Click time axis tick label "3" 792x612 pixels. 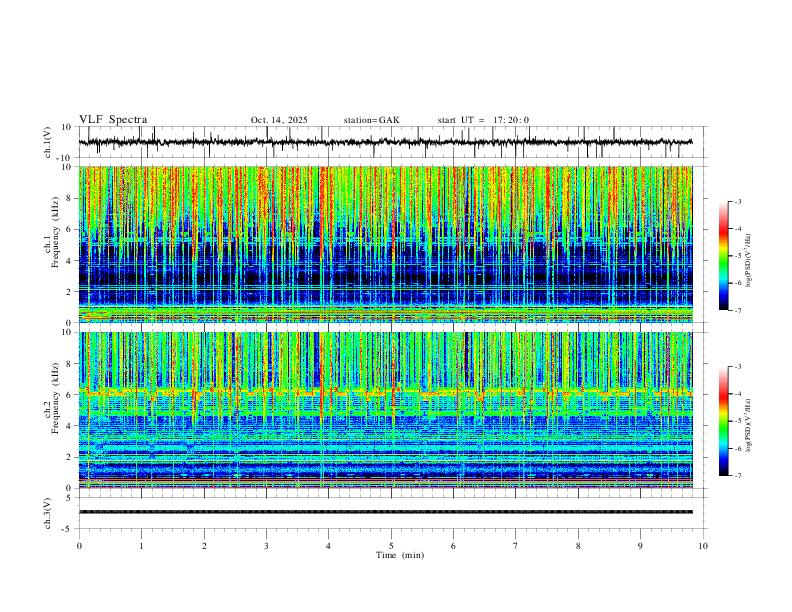tap(266, 546)
